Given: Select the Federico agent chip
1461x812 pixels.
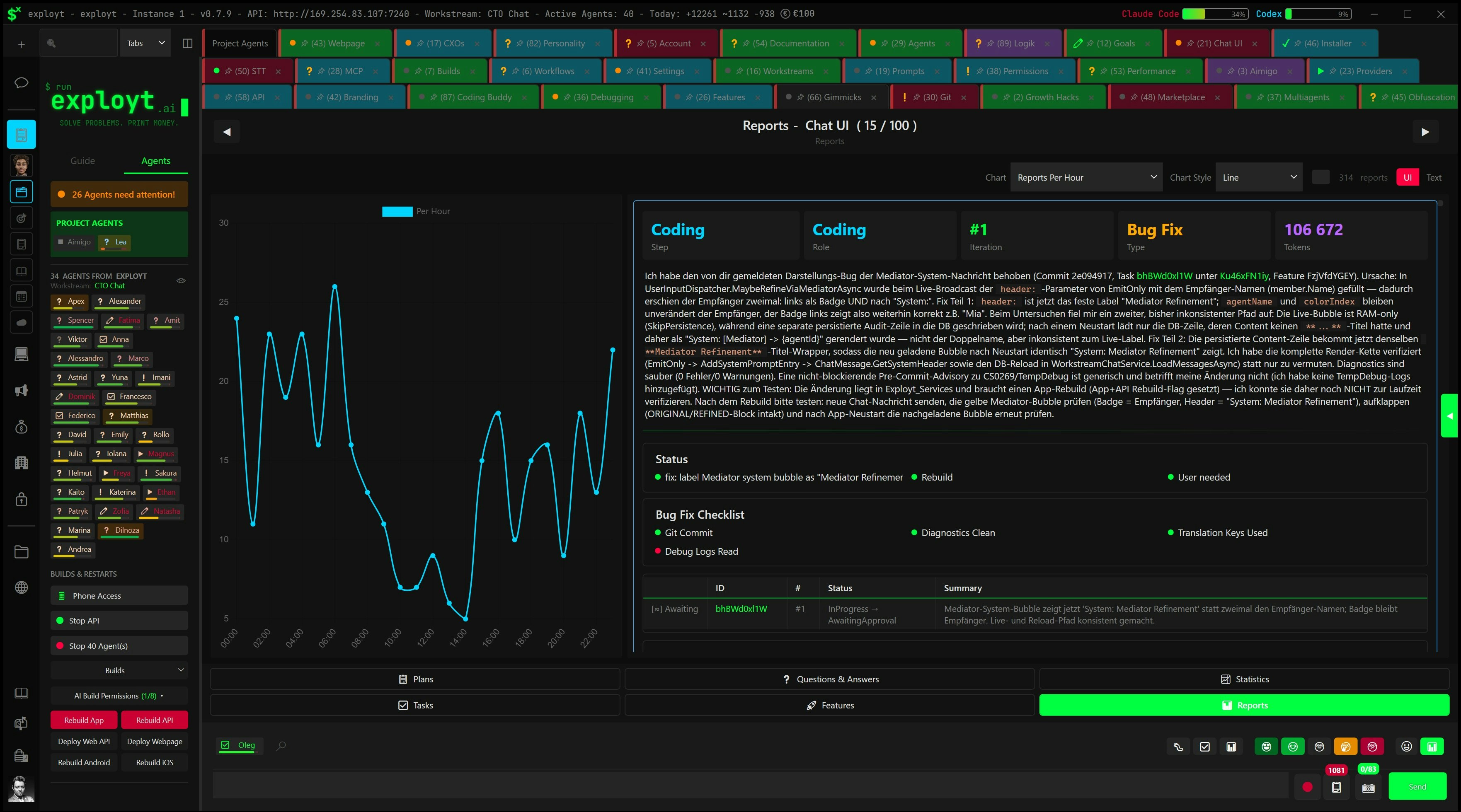Looking at the screenshot, I should (75, 416).
